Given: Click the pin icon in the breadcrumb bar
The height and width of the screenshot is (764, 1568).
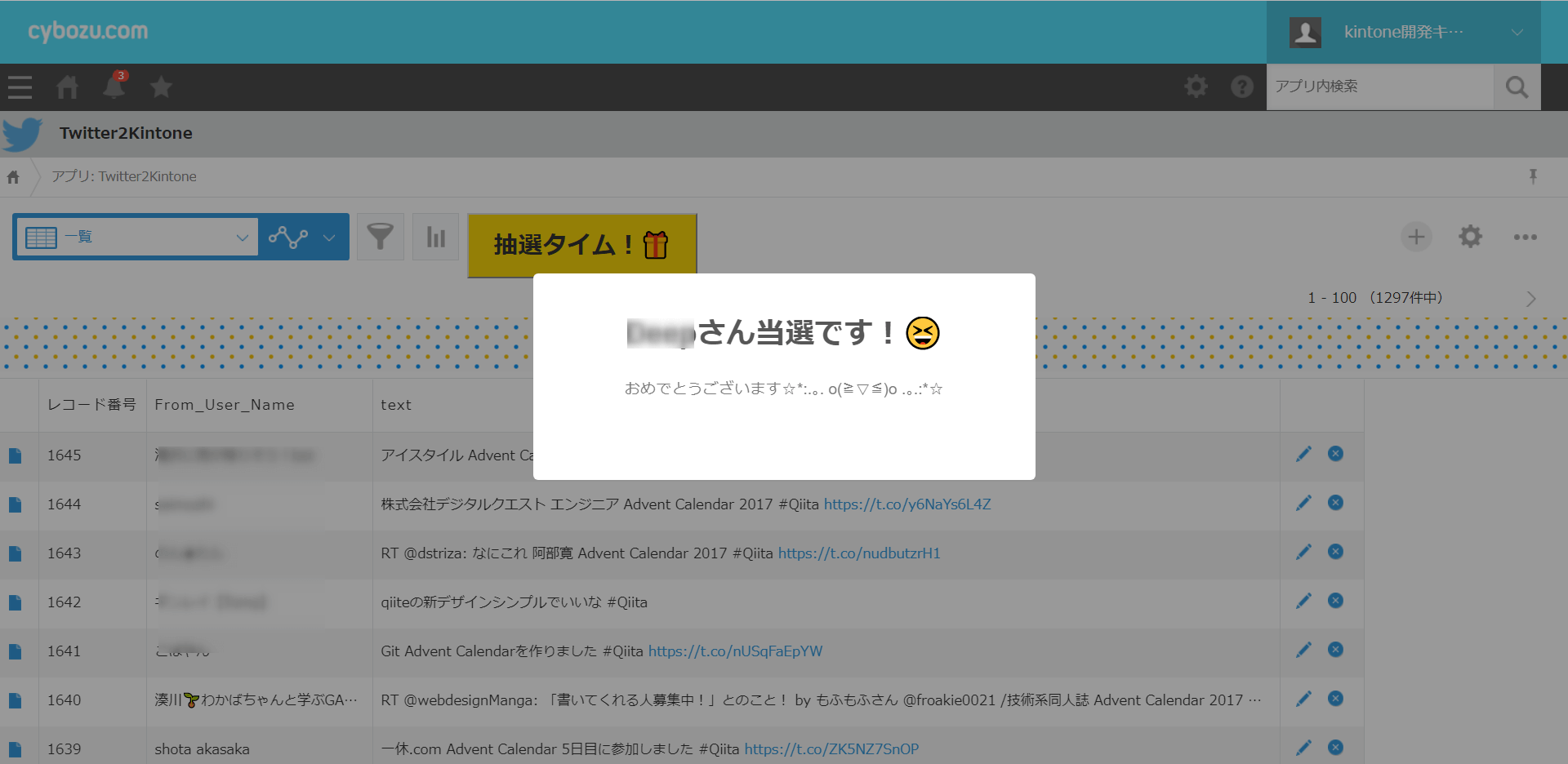Looking at the screenshot, I should click(1533, 176).
